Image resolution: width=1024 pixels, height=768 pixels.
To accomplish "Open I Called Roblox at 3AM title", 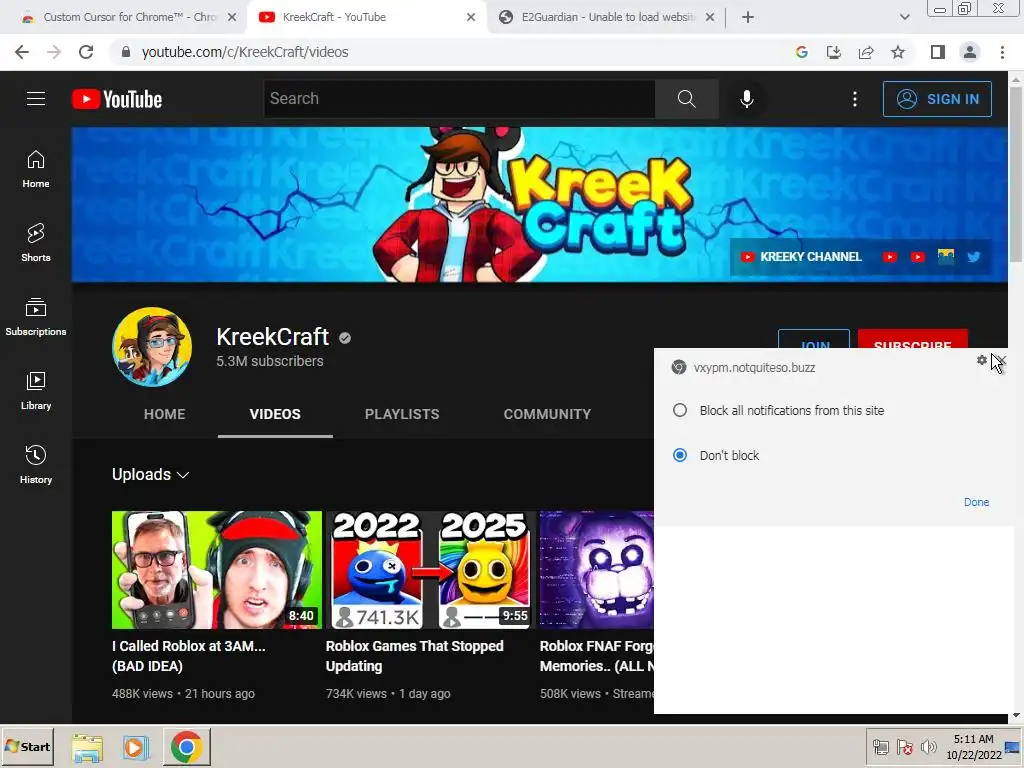I will point(189,656).
